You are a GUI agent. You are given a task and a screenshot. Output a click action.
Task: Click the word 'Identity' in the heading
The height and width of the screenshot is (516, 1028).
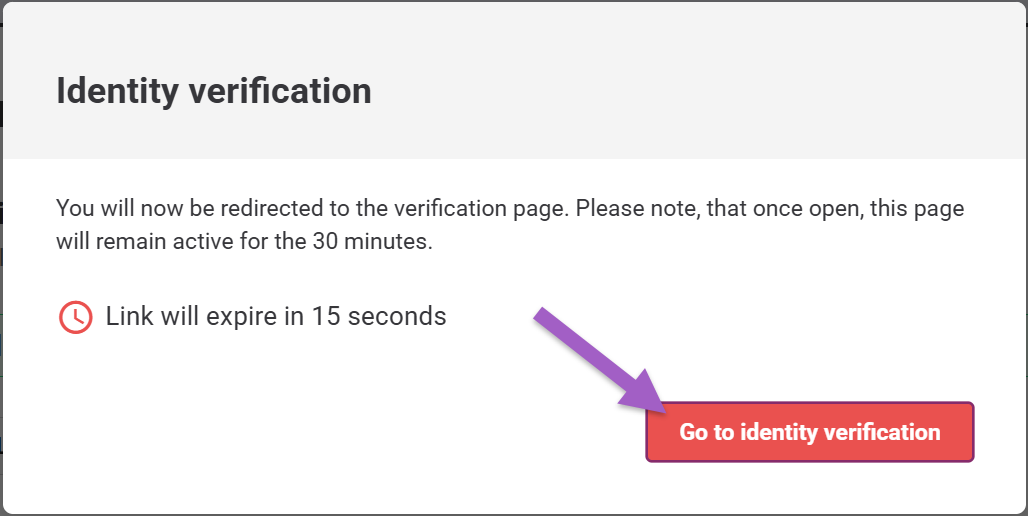[117, 90]
